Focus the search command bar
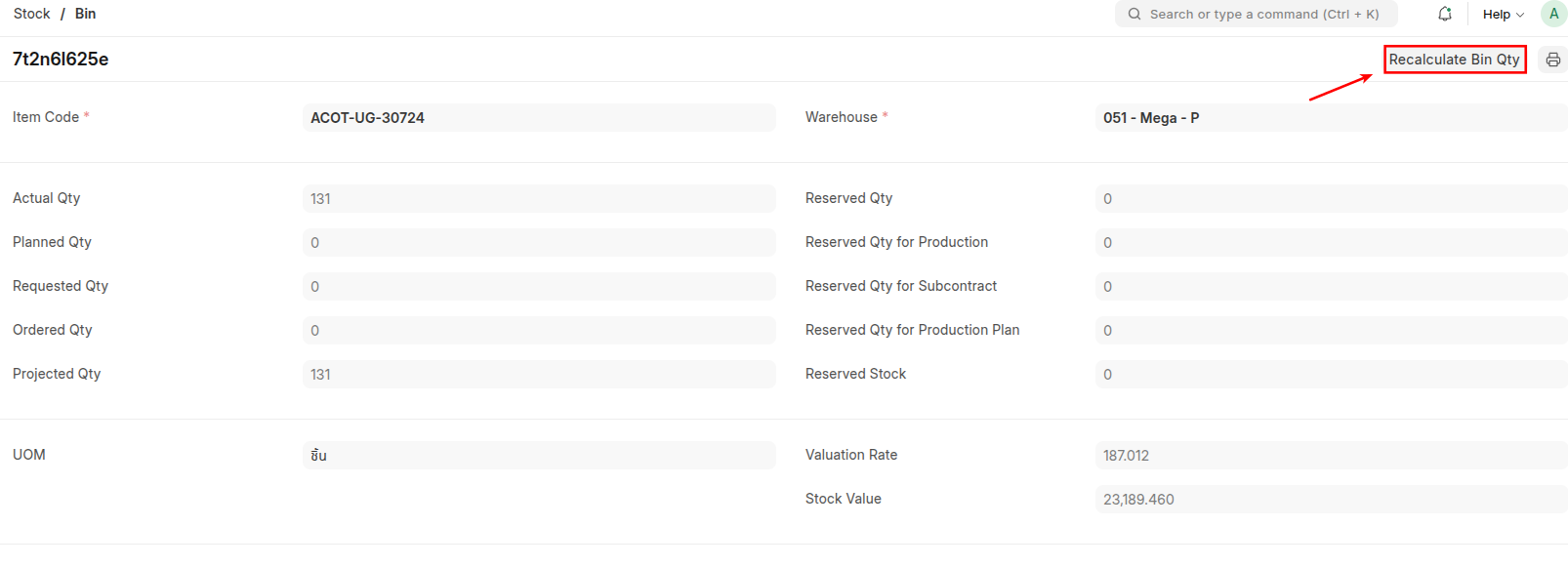Image resolution: width=1568 pixels, height=567 pixels. (1257, 14)
